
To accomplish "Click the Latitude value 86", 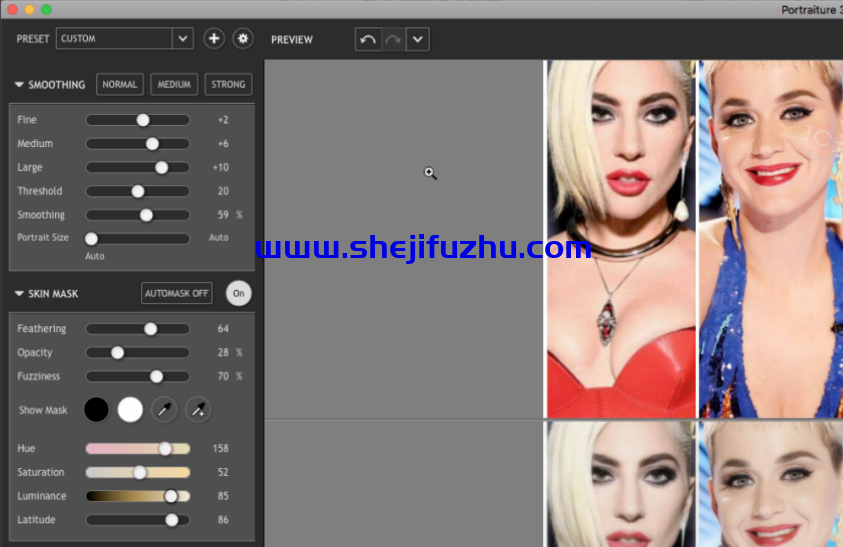I will 223,520.
